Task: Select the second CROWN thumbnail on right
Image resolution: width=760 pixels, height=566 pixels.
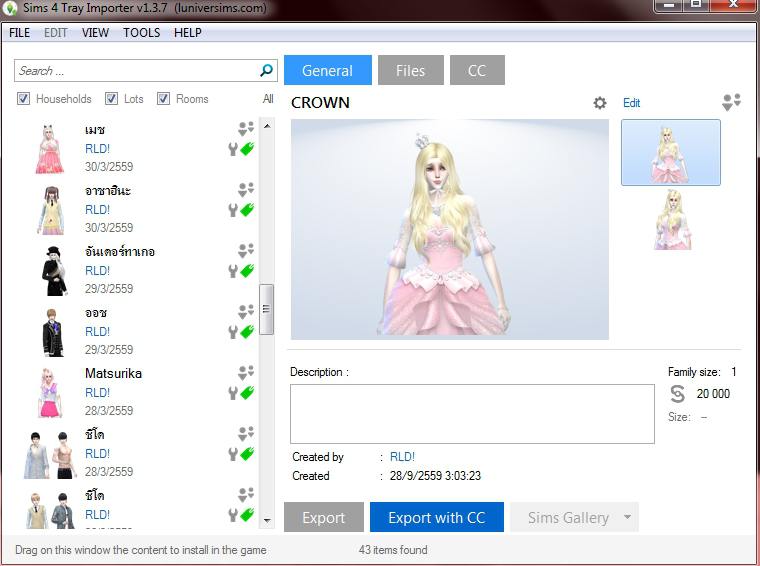Action: click(672, 220)
